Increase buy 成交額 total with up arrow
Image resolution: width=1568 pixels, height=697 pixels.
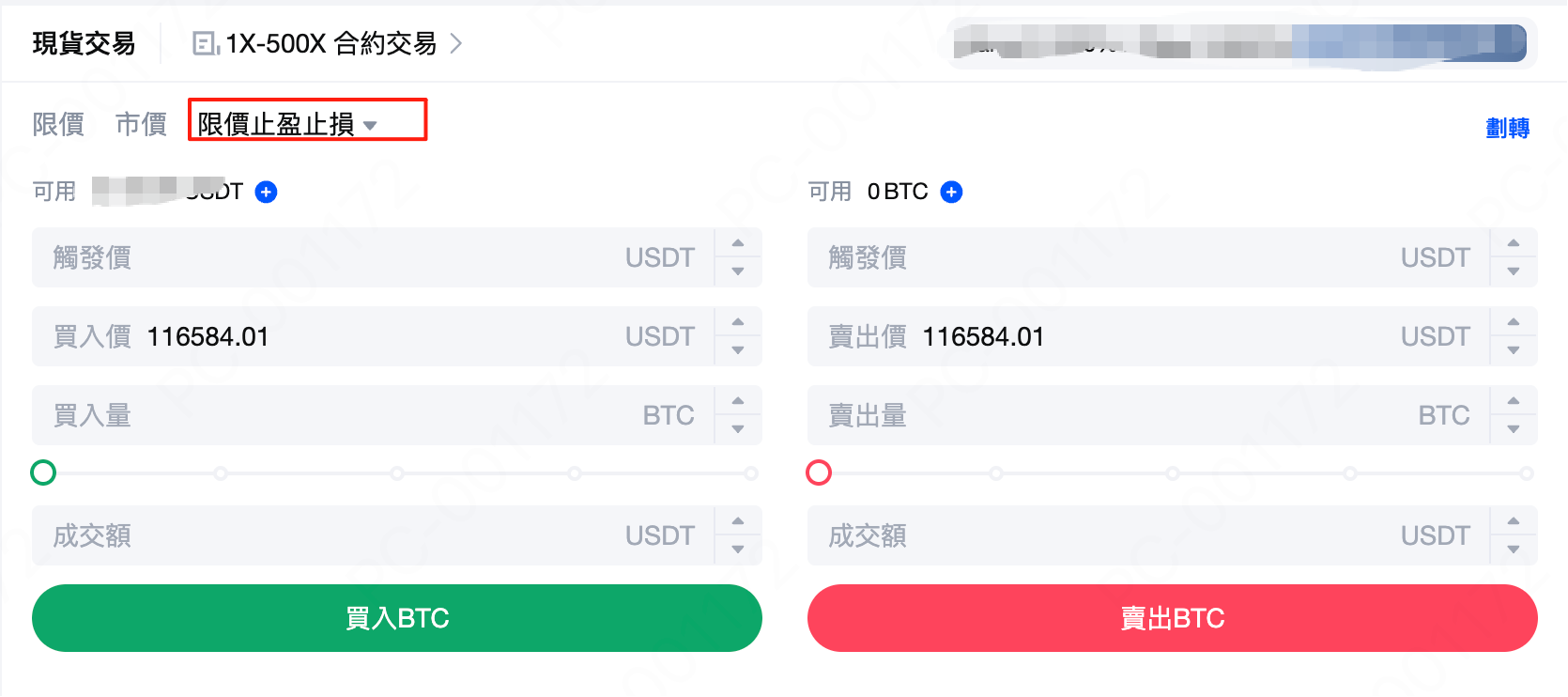tap(738, 521)
